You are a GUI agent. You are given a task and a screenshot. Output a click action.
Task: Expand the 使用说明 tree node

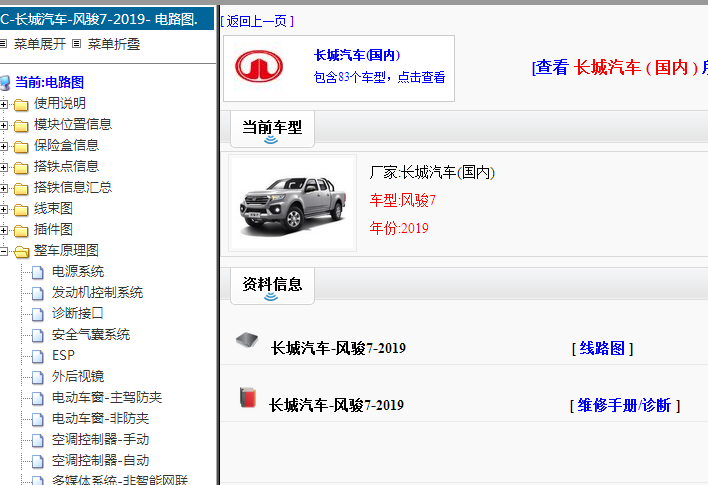point(3,104)
